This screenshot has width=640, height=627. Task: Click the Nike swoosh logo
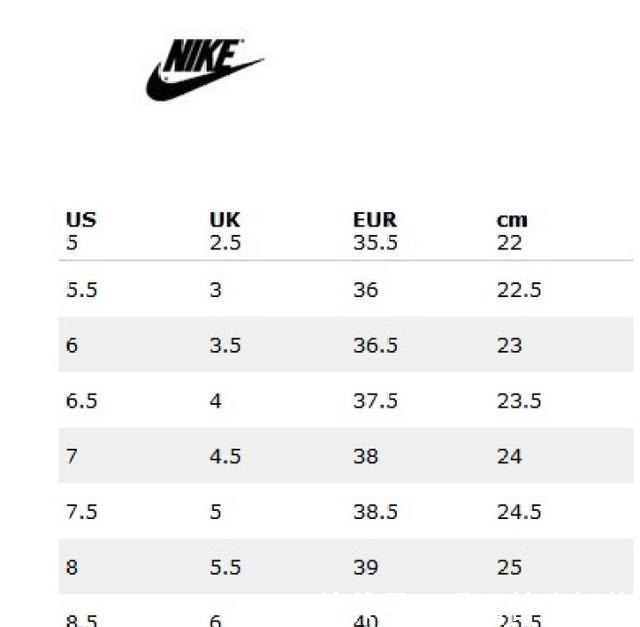pos(204,69)
